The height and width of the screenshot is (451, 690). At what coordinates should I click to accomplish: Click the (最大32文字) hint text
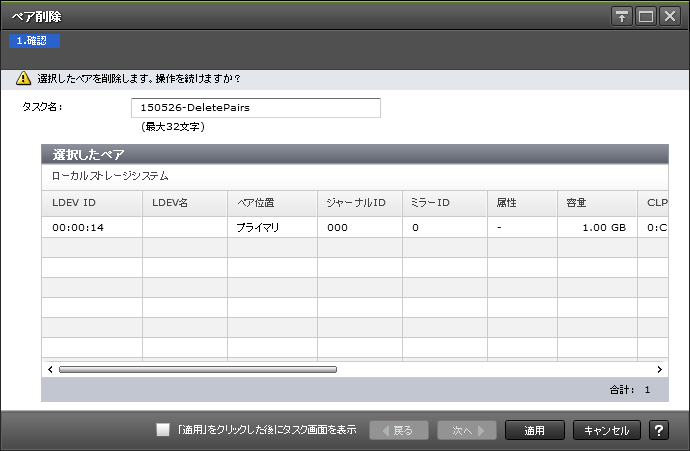pyautogui.click(x=173, y=127)
